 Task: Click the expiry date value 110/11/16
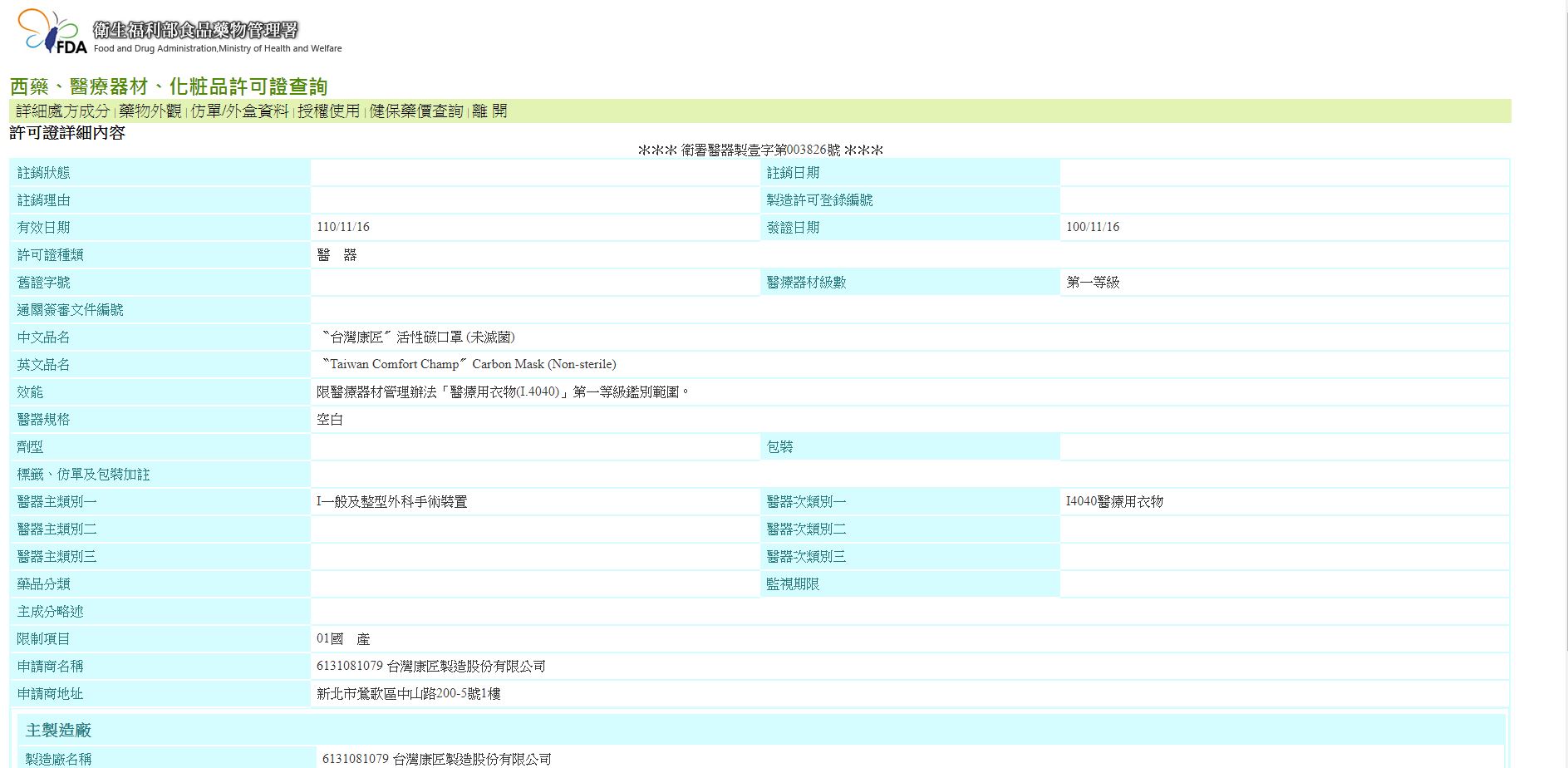343,227
